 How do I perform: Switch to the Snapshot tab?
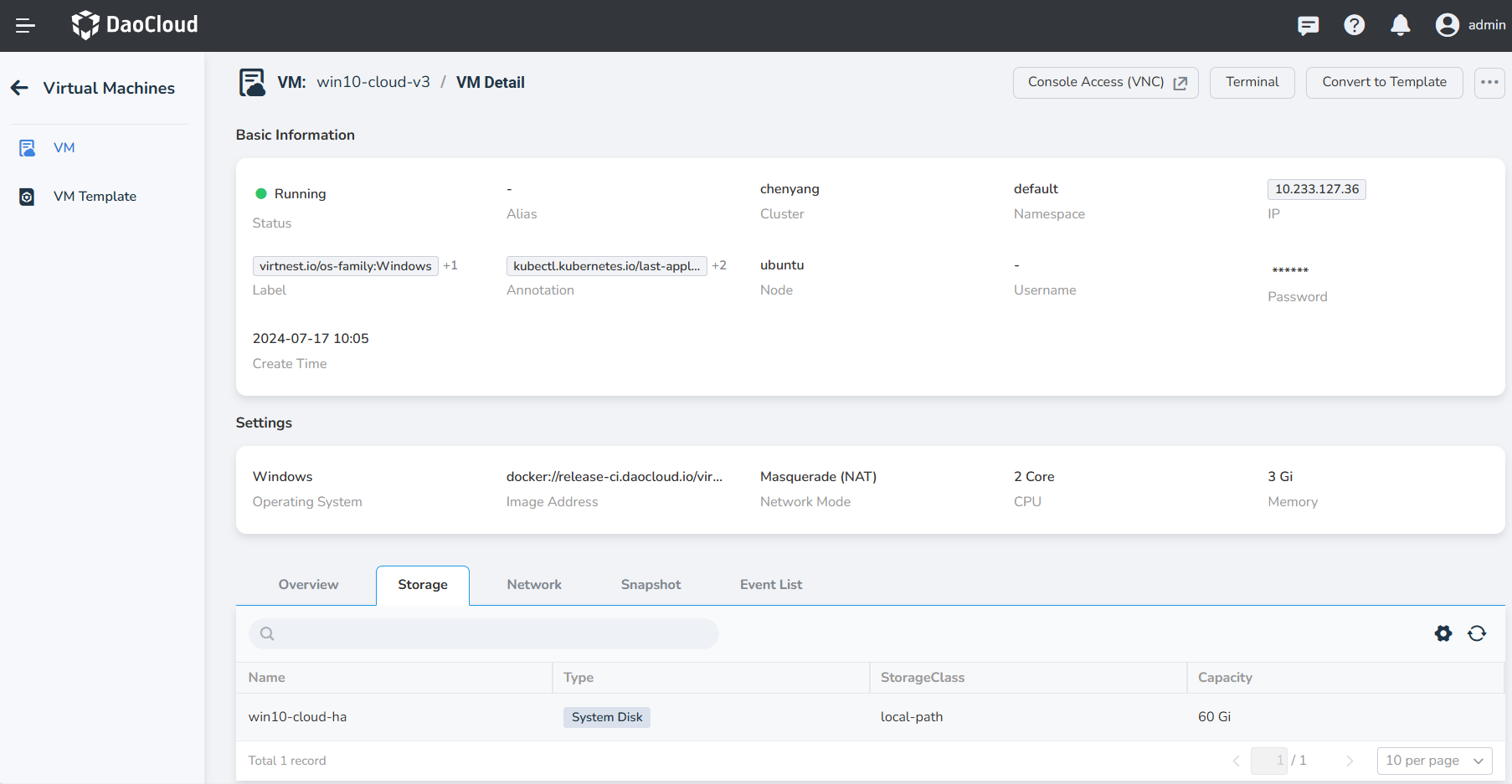pyautogui.click(x=651, y=585)
